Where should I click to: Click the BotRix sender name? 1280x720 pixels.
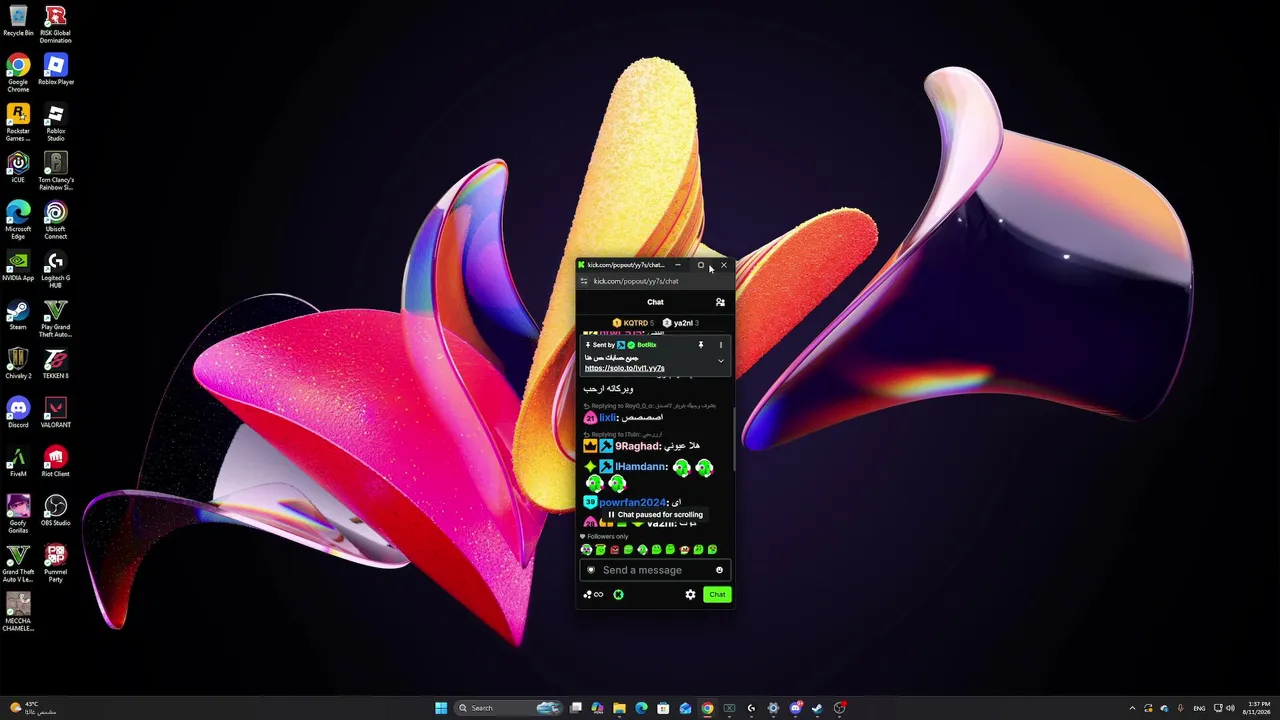[646, 345]
